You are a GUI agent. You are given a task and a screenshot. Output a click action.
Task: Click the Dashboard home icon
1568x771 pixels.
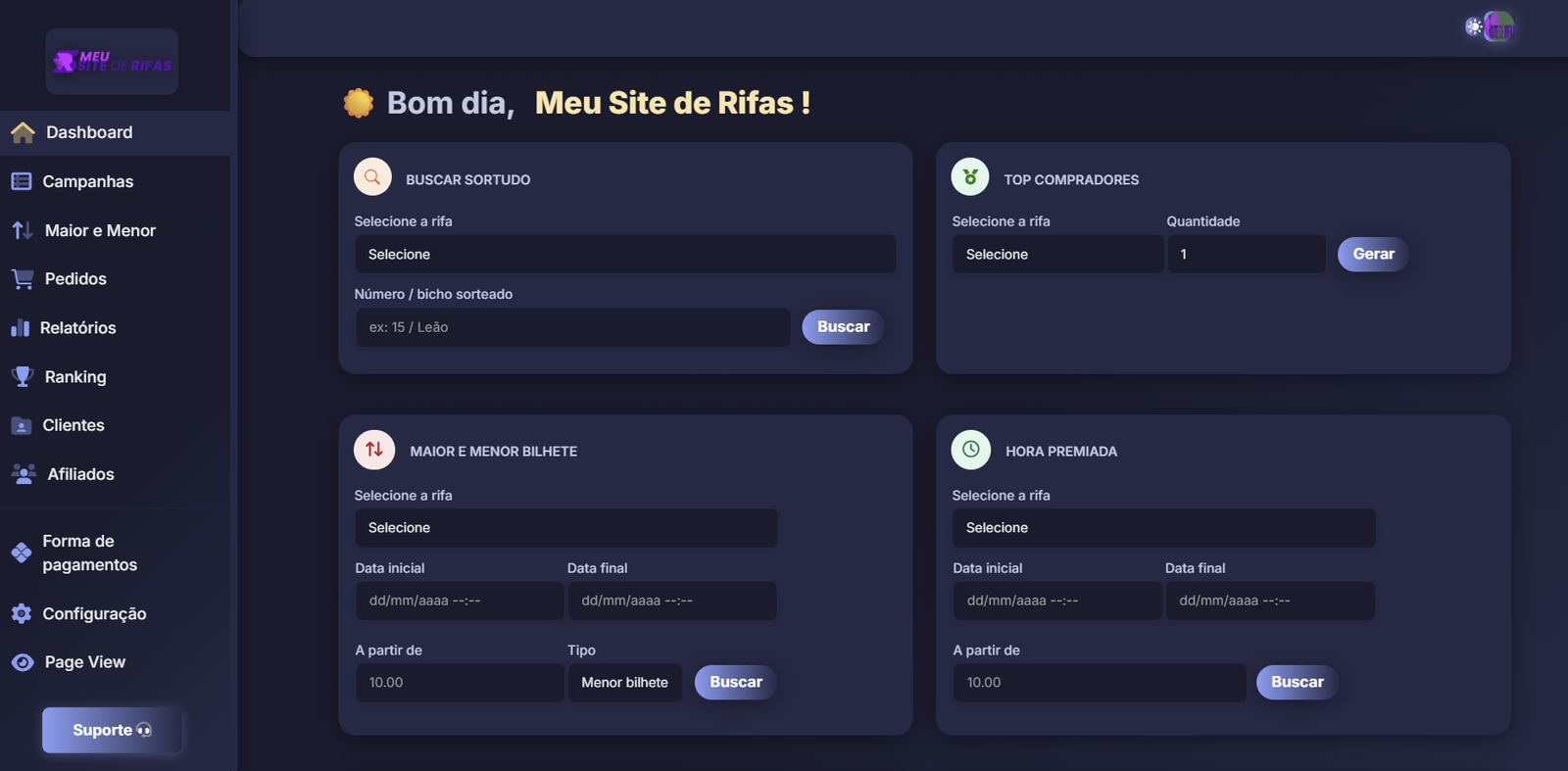point(23,132)
